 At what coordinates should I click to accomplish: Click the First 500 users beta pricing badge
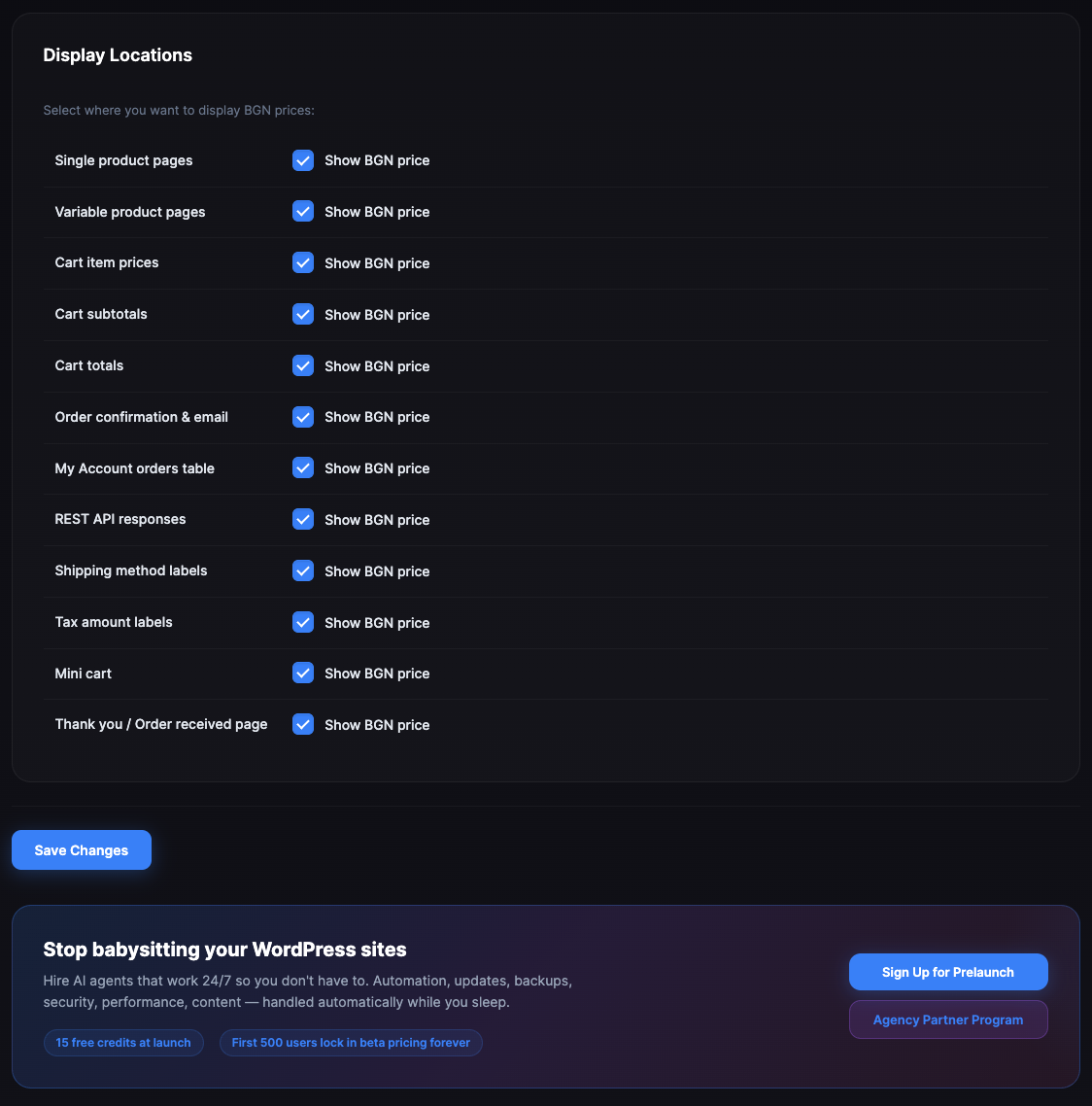pyautogui.click(x=351, y=1043)
